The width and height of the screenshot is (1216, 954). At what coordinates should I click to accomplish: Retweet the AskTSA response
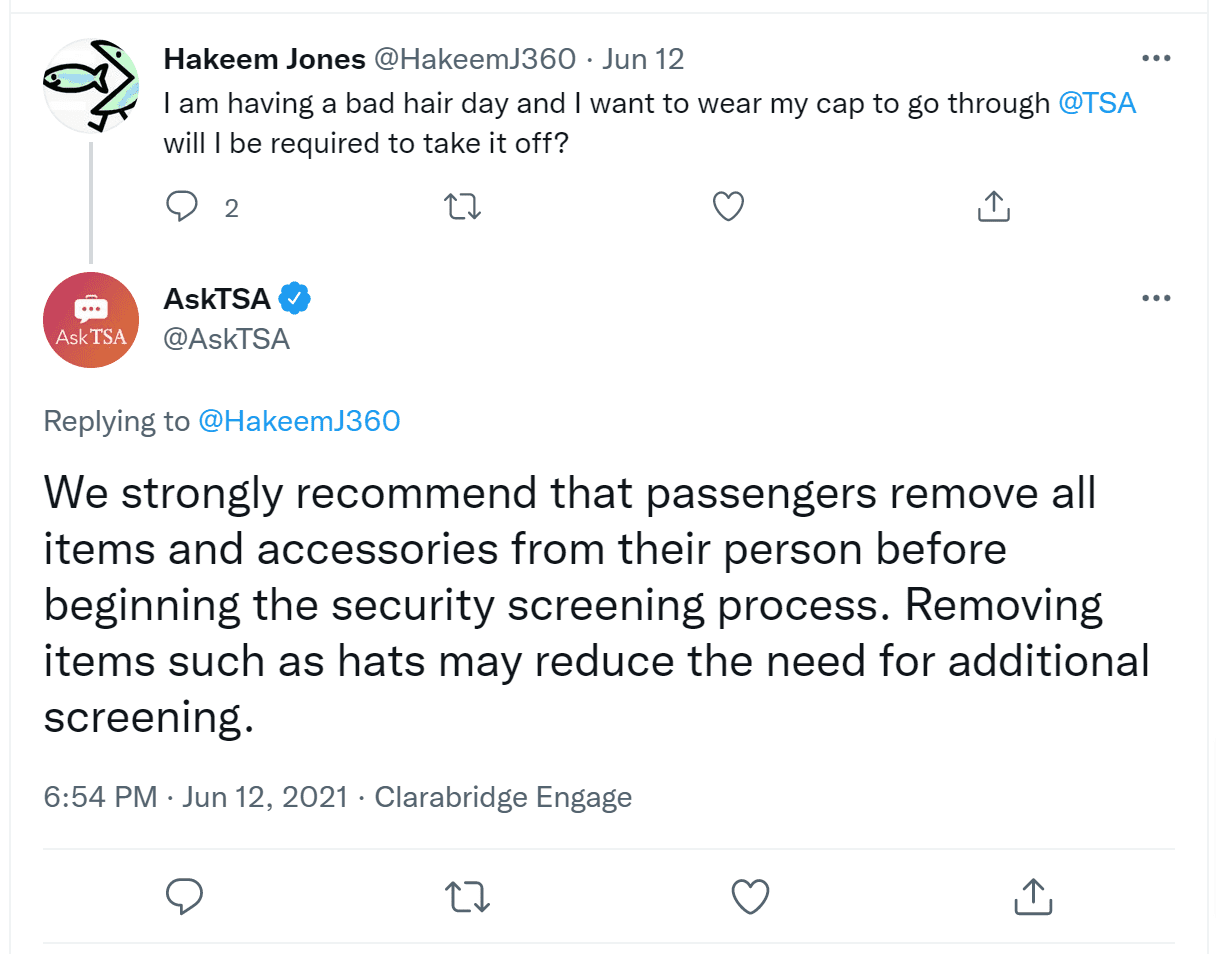466,896
